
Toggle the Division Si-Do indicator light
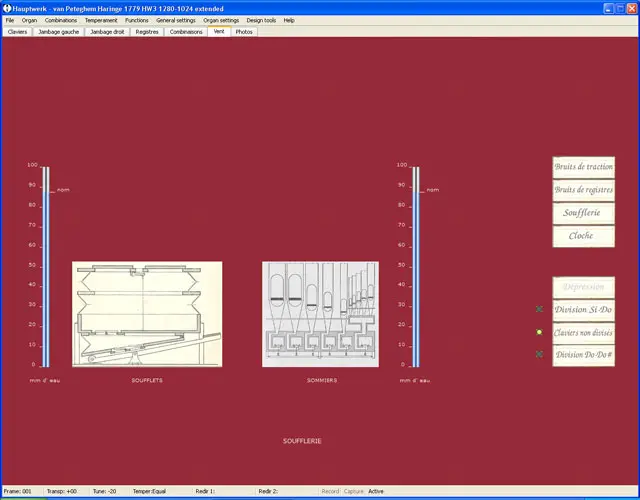pos(539,310)
